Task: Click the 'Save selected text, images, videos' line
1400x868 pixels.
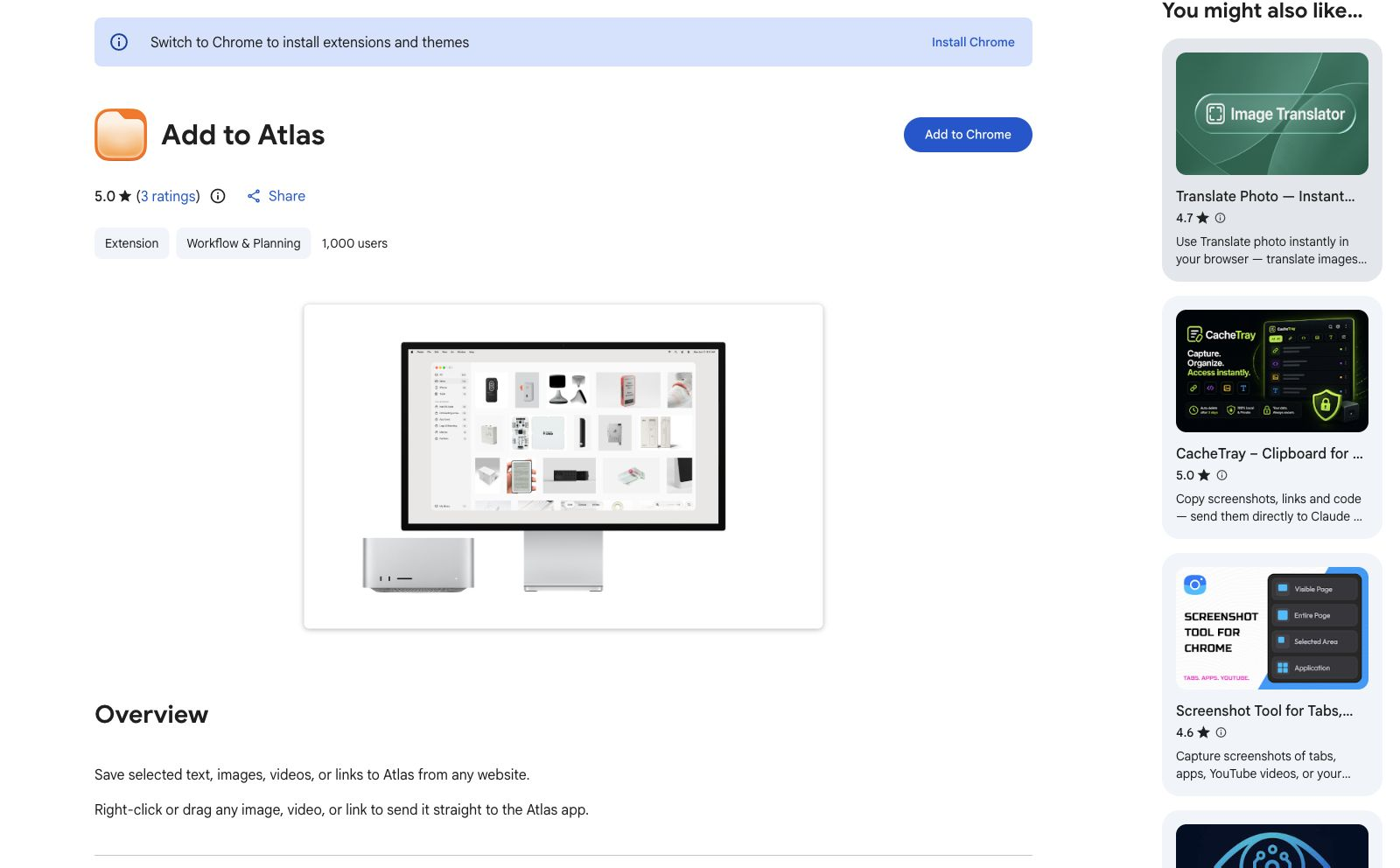Action: pos(312,774)
